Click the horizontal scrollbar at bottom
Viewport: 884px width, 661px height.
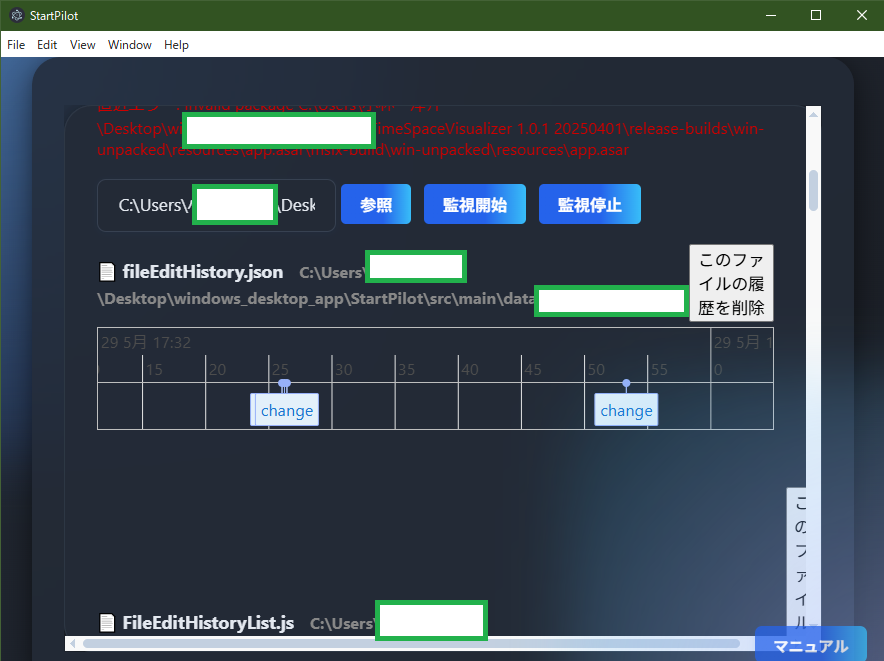pyautogui.click(x=410, y=643)
